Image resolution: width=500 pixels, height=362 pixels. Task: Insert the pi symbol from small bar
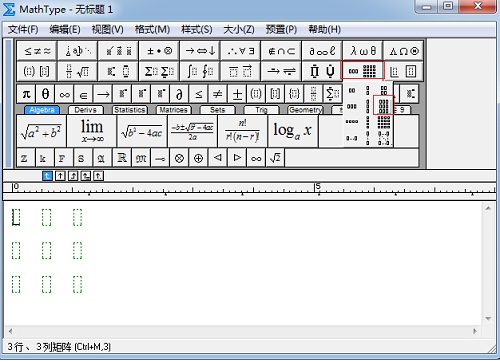[26, 94]
